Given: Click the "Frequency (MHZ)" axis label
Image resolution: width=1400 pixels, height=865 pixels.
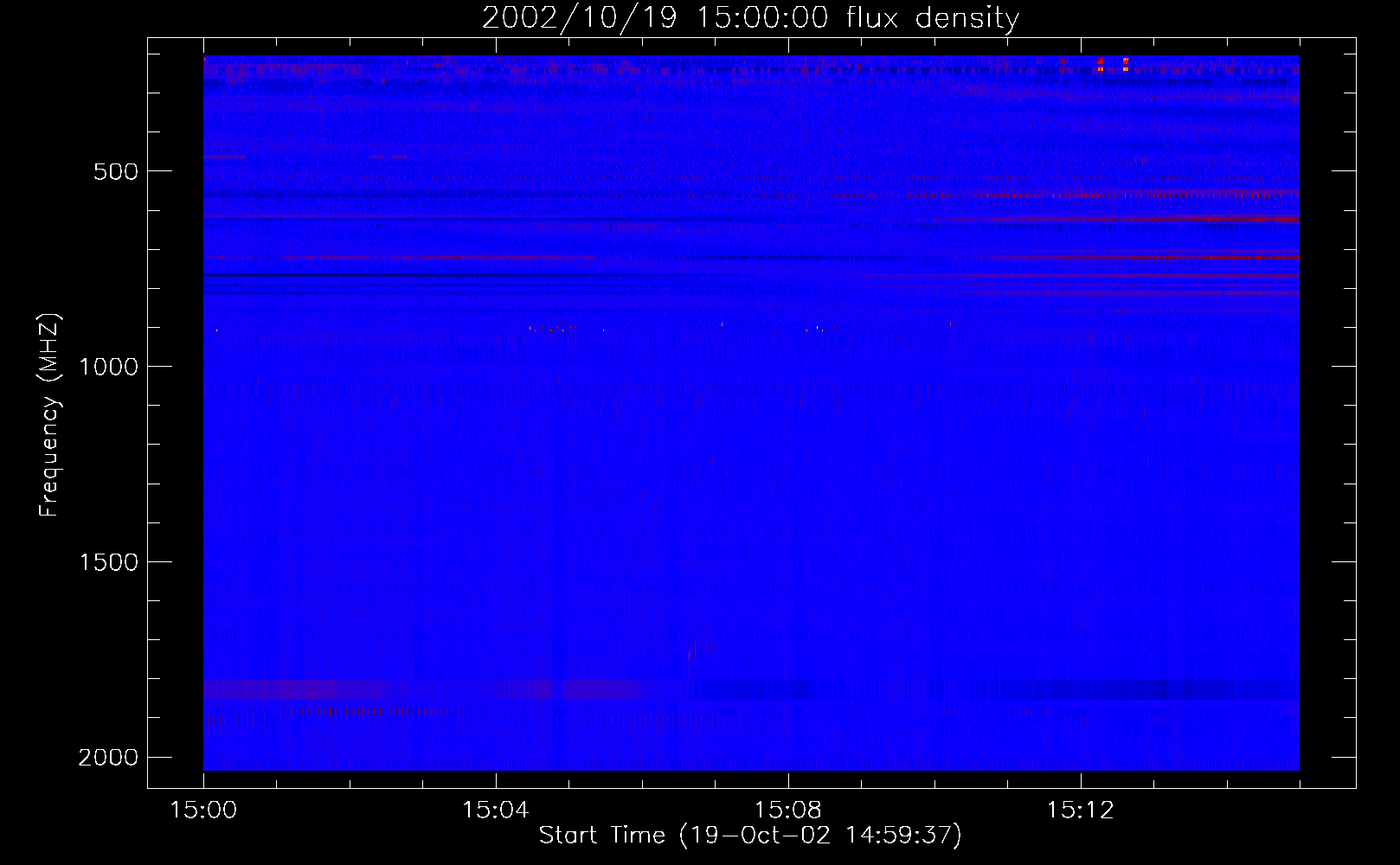Looking at the screenshot, I should tap(49, 415).
